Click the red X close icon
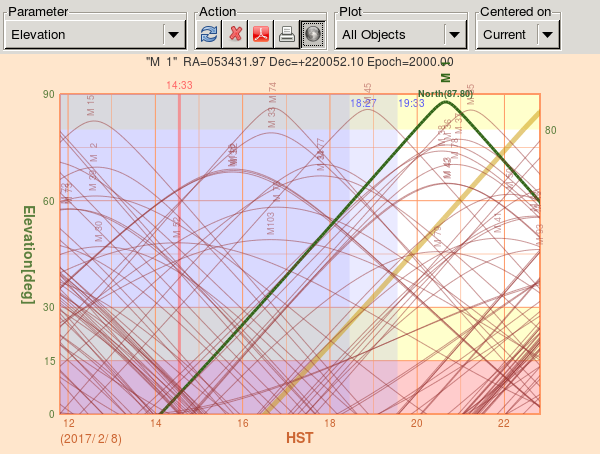 pos(235,34)
